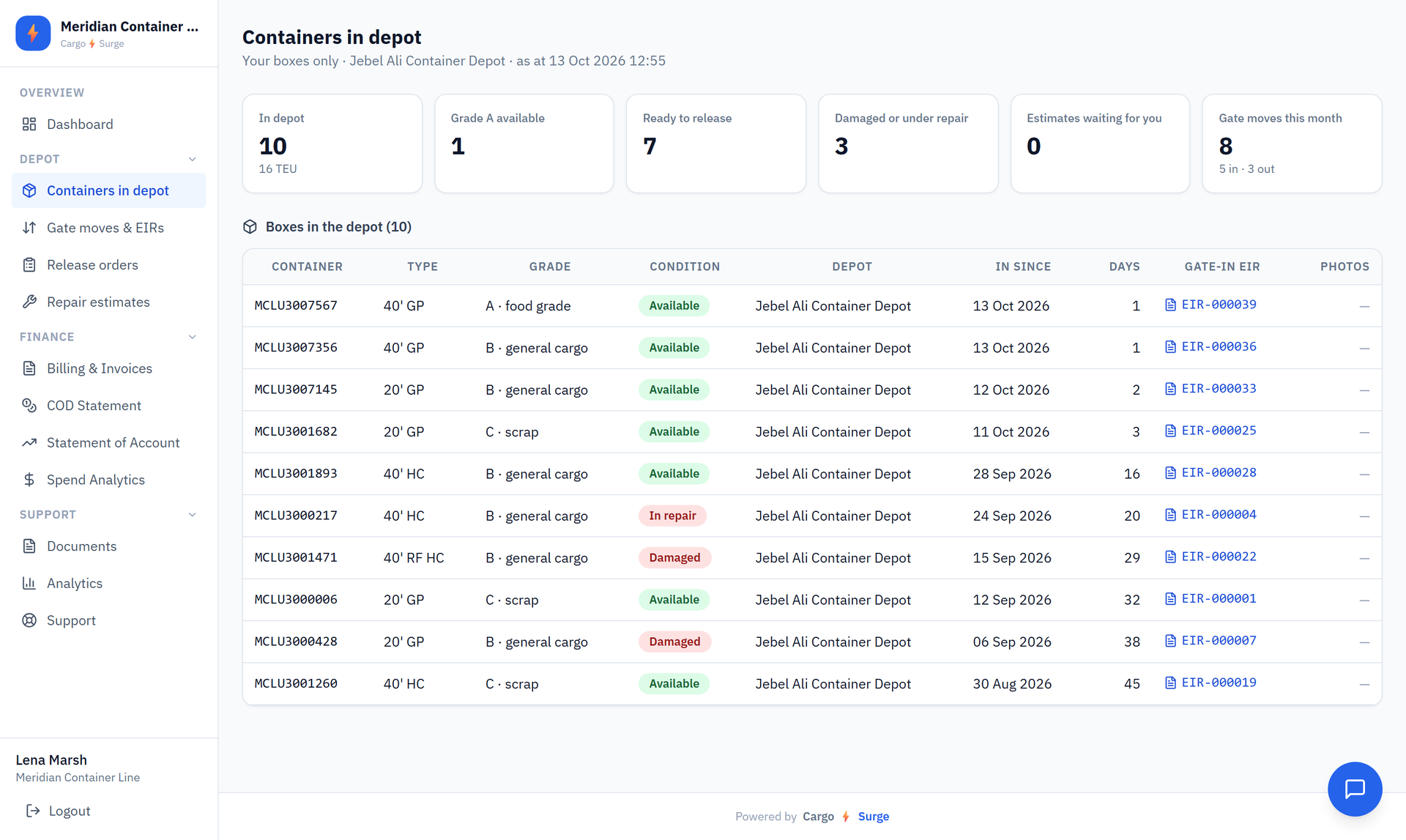Click the Billing & Invoices document icon
The image size is (1406, 840).
29,368
